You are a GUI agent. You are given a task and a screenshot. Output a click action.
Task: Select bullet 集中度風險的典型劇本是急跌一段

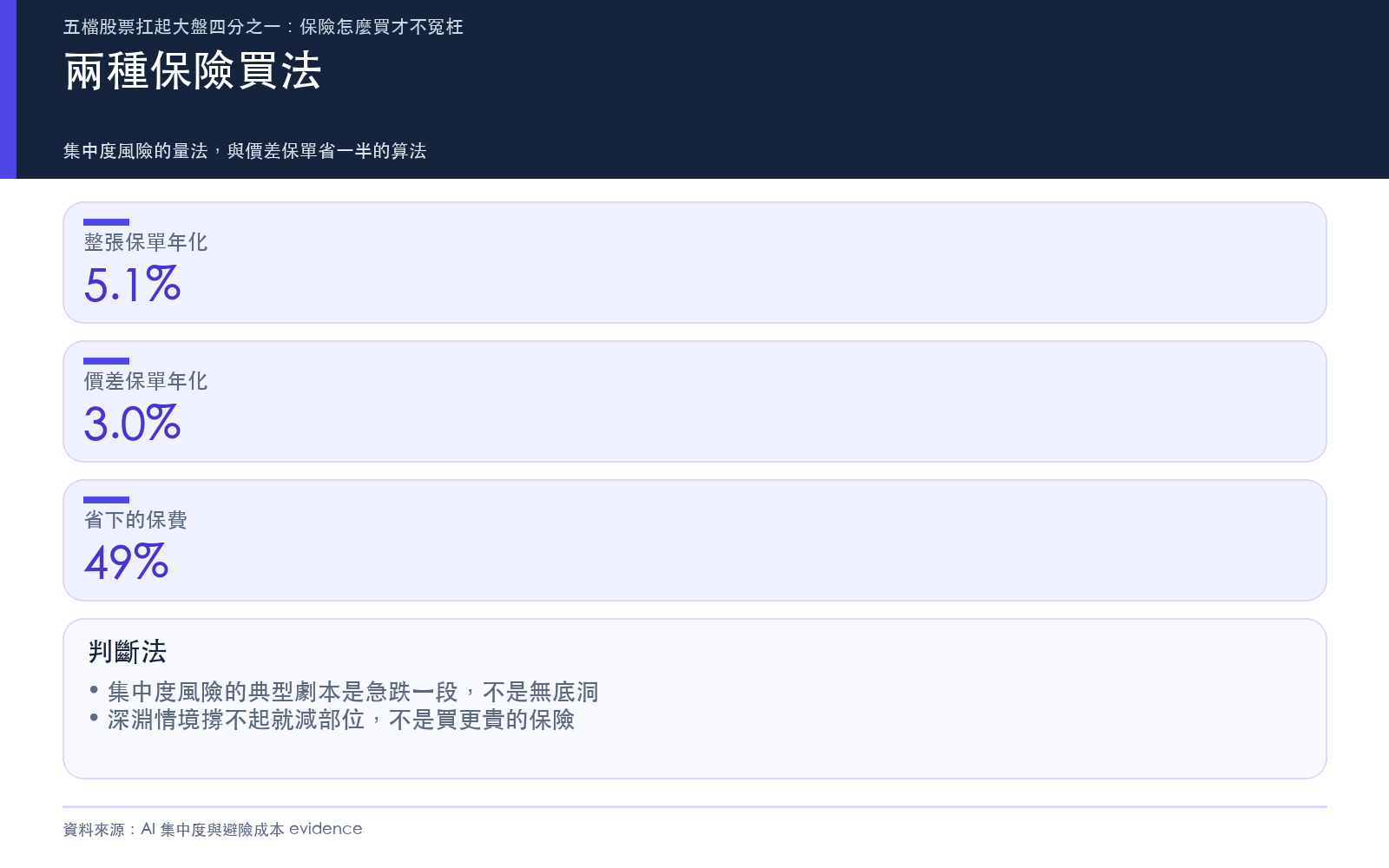point(283,692)
